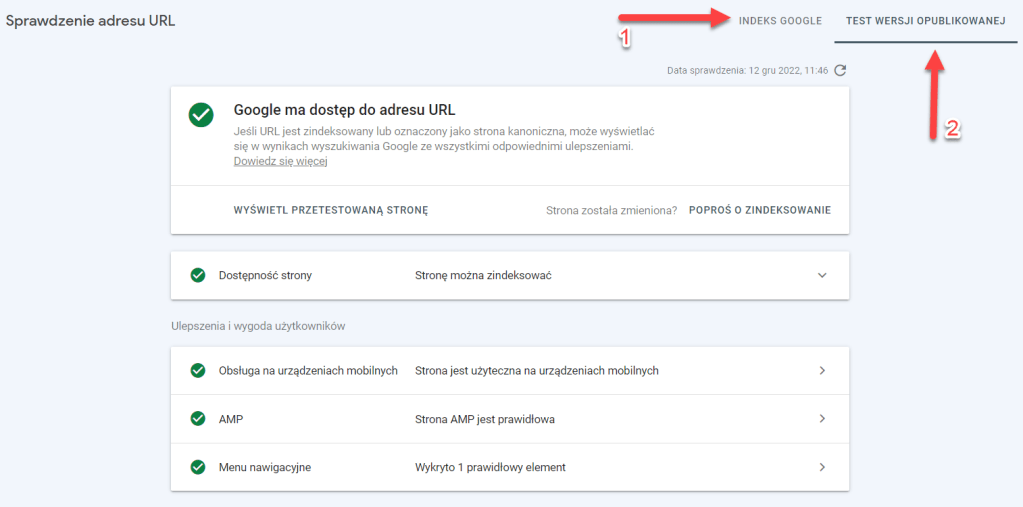Click WYŚWIETL PRZETESTOWANĄ STRONĘ button
The width and height of the screenshot is (1023, 507).
(x=331, y=211)
